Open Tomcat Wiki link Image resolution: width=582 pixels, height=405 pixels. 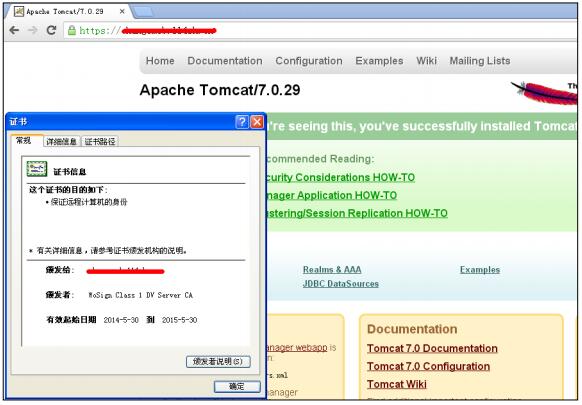[396, 384]
